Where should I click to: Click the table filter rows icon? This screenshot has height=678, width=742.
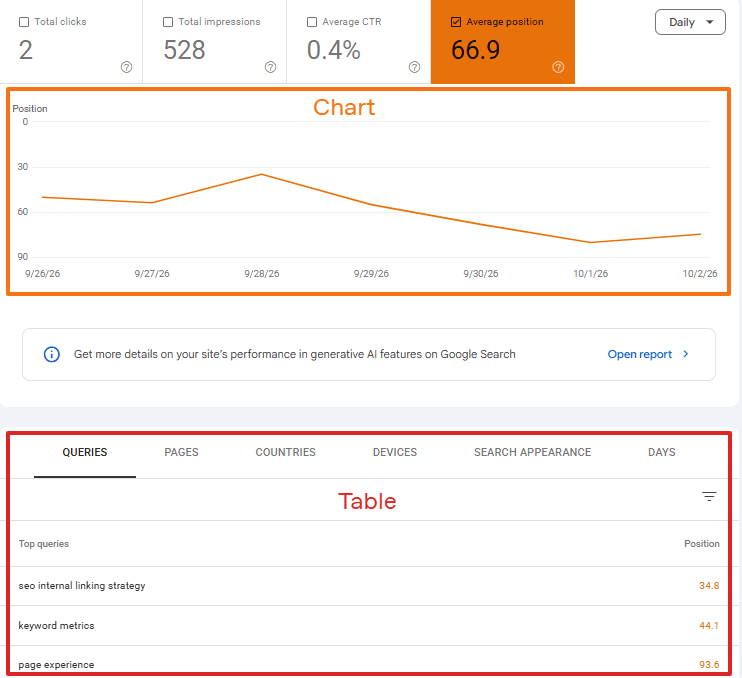pos(709,496)
